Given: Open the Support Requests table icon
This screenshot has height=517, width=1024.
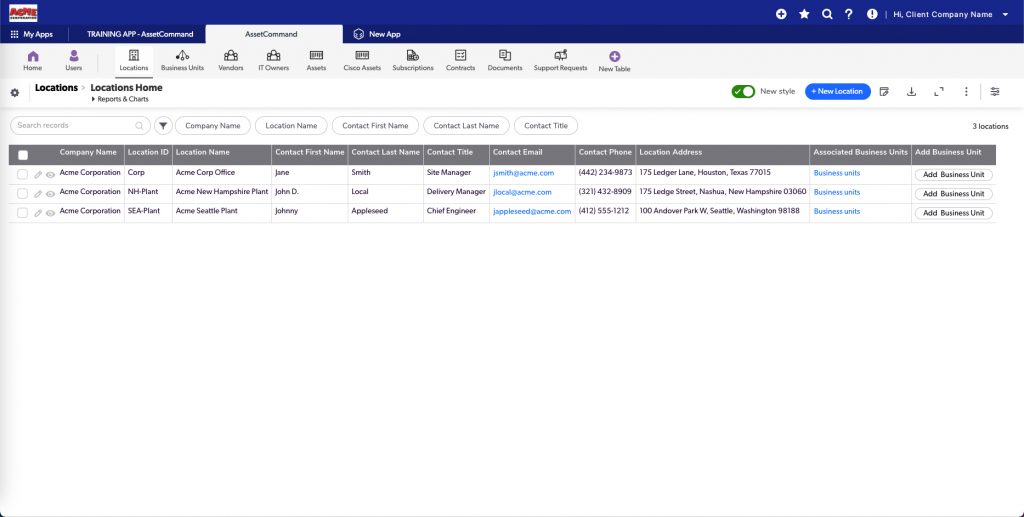Looking at the screenshot, I should [560, 55].
